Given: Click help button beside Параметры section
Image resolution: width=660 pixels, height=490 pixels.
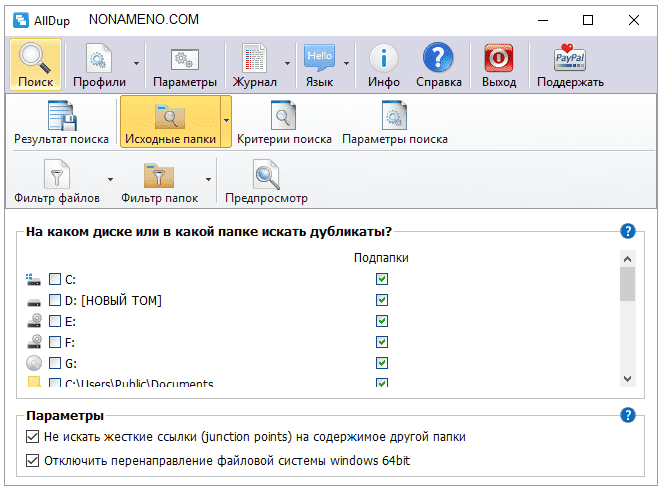Looking at the screenshot, I should pos(628,414).
